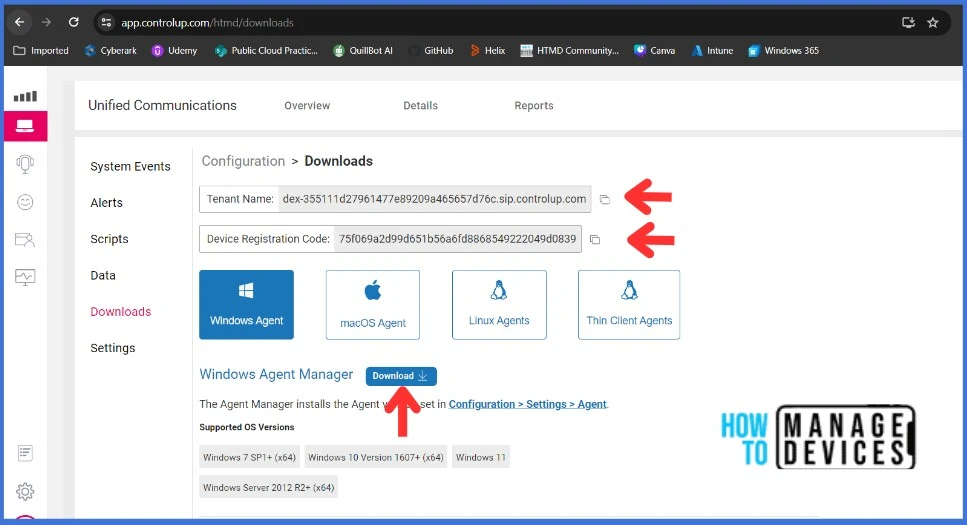This screenshot has width=967, height=525.
Task: Open Alerts in configuration menu
Action: (107, 203)
